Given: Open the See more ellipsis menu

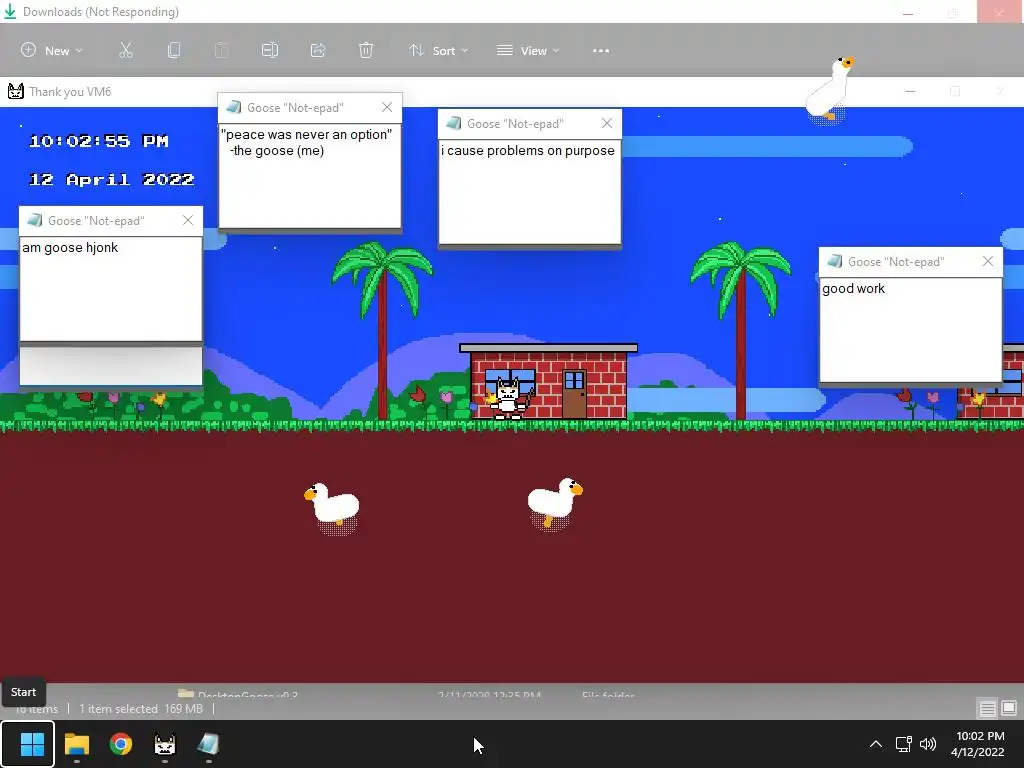Looking at the screenshot, I should (601, 50).
